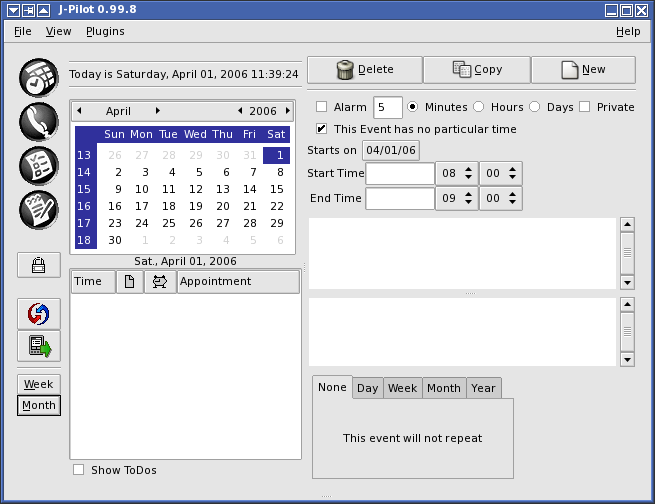The image size is (655, 504).
Task: Open the File menu
Action: (x=23, y=31)
